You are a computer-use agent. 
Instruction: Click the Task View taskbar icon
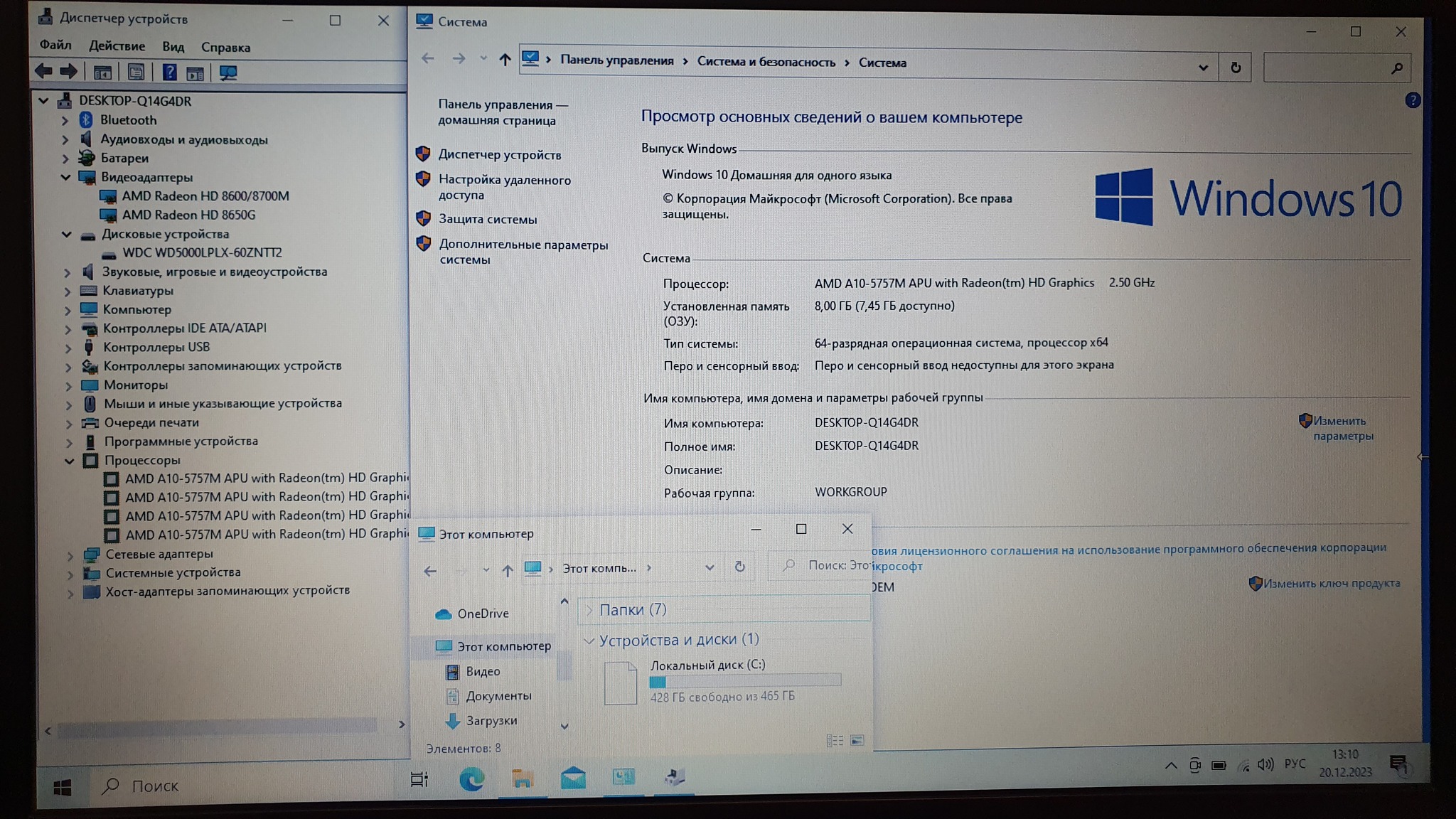(419, 780)
